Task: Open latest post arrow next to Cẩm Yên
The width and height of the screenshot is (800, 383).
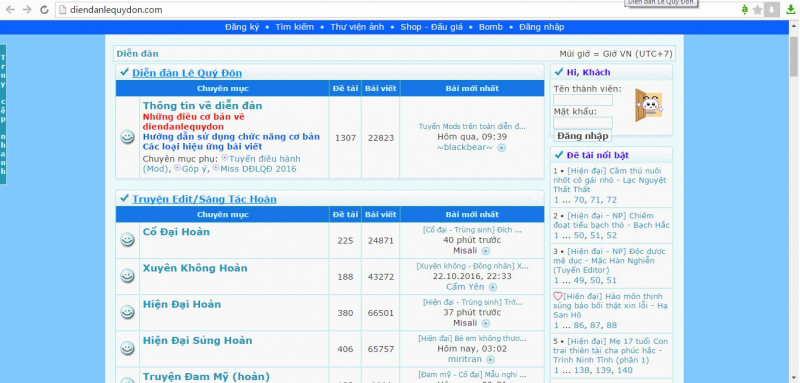Action: pos(492,287)
